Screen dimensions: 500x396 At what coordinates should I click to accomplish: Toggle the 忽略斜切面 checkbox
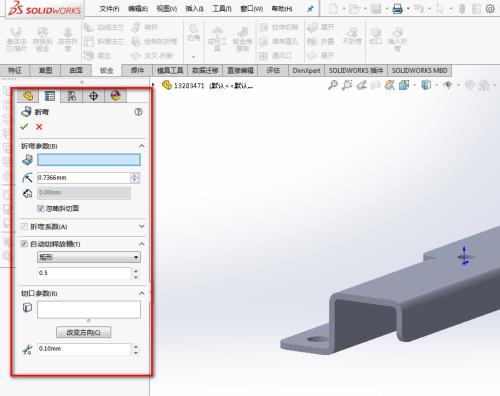pyautogui.click(x=41, y=209)
